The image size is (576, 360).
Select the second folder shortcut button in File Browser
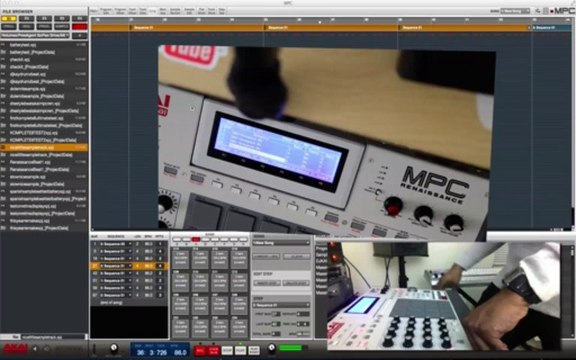tap(26, 18)
